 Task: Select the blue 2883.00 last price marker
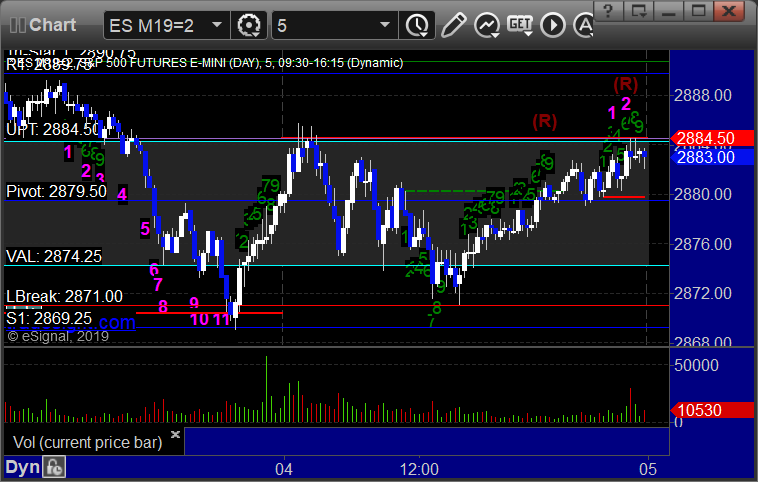[x=712, y=157]
